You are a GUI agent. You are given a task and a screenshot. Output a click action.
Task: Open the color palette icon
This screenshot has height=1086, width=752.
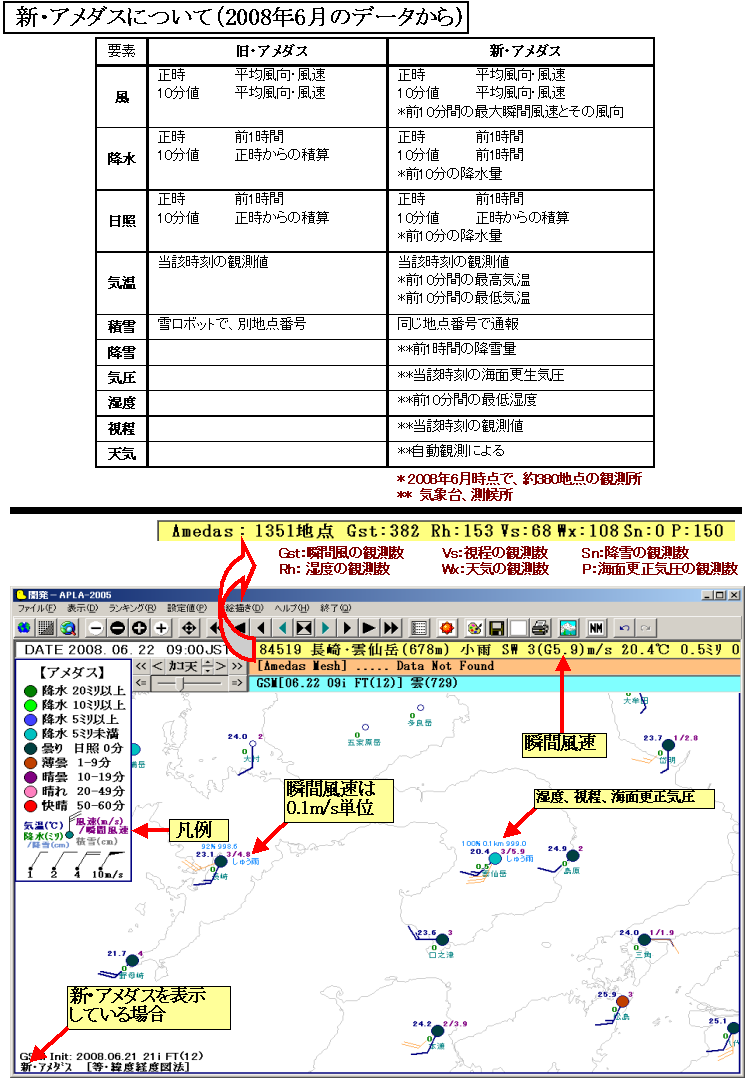click(474, 627)
